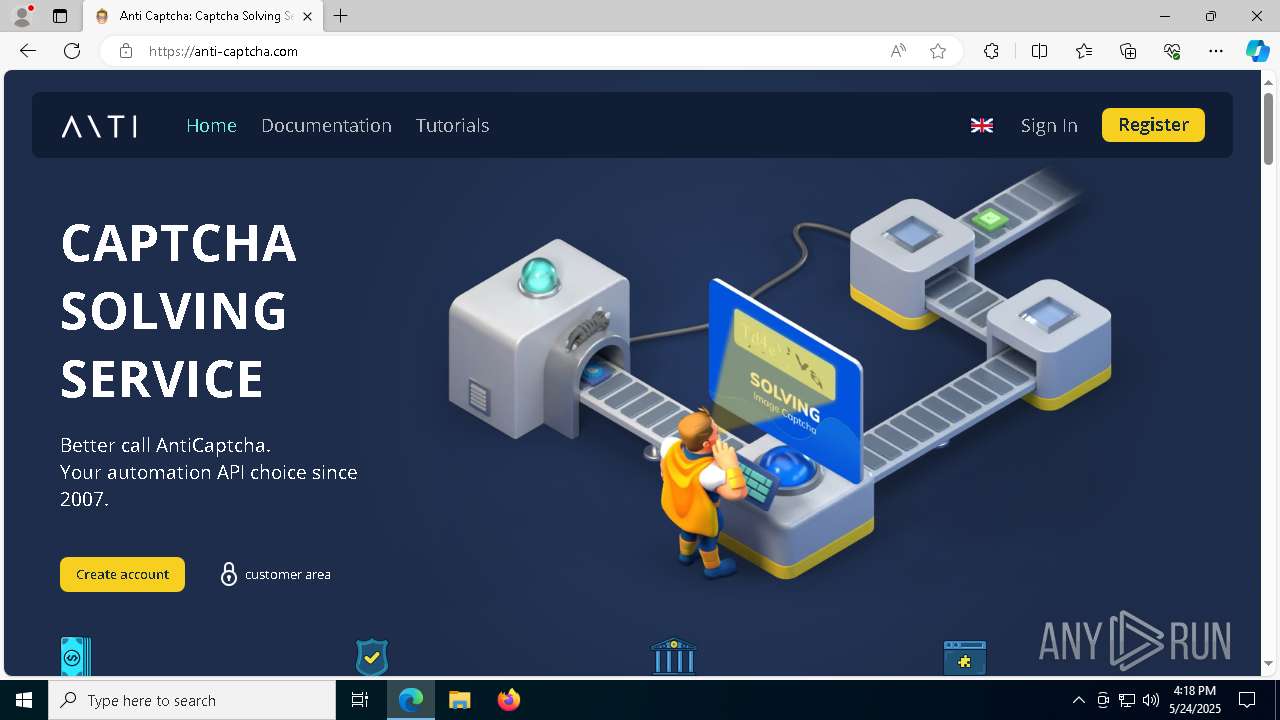1280x720 pixels.
Task: Open Settings and more ellipsis menu
Action: coord(1216,51)
